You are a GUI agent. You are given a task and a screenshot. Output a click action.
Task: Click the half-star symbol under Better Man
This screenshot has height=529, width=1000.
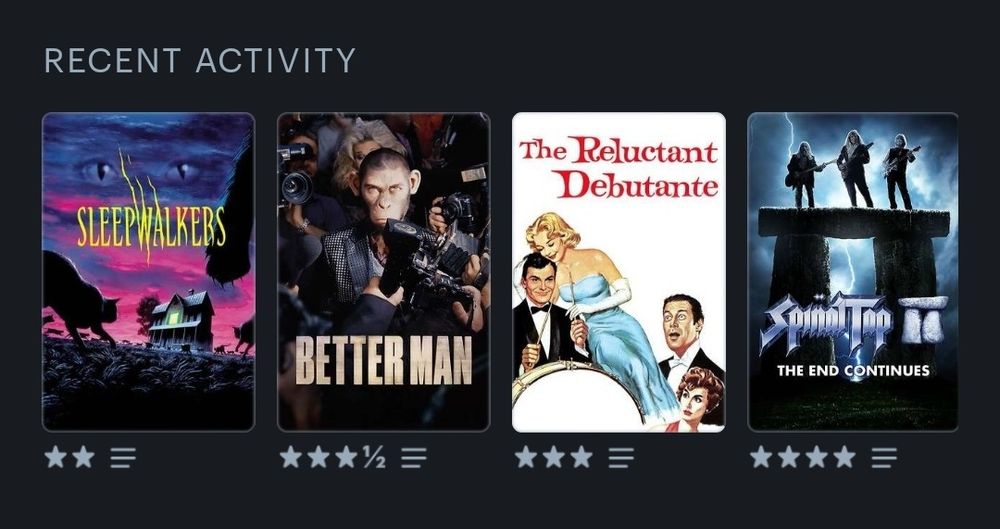(x=375, y=457)
